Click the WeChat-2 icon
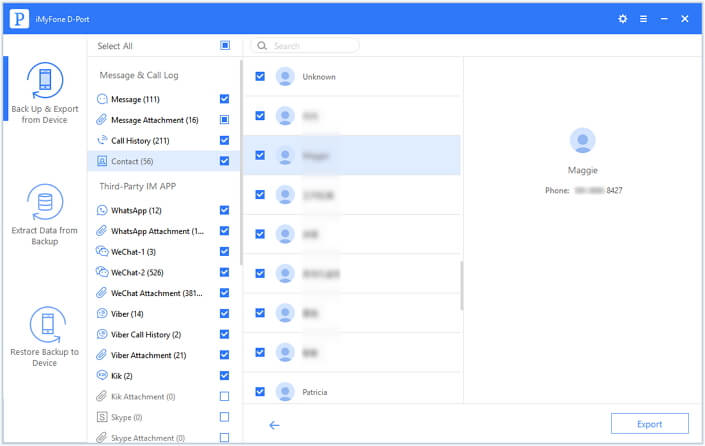705x446 pixels. pyautogui.click(x=102, y=272)
